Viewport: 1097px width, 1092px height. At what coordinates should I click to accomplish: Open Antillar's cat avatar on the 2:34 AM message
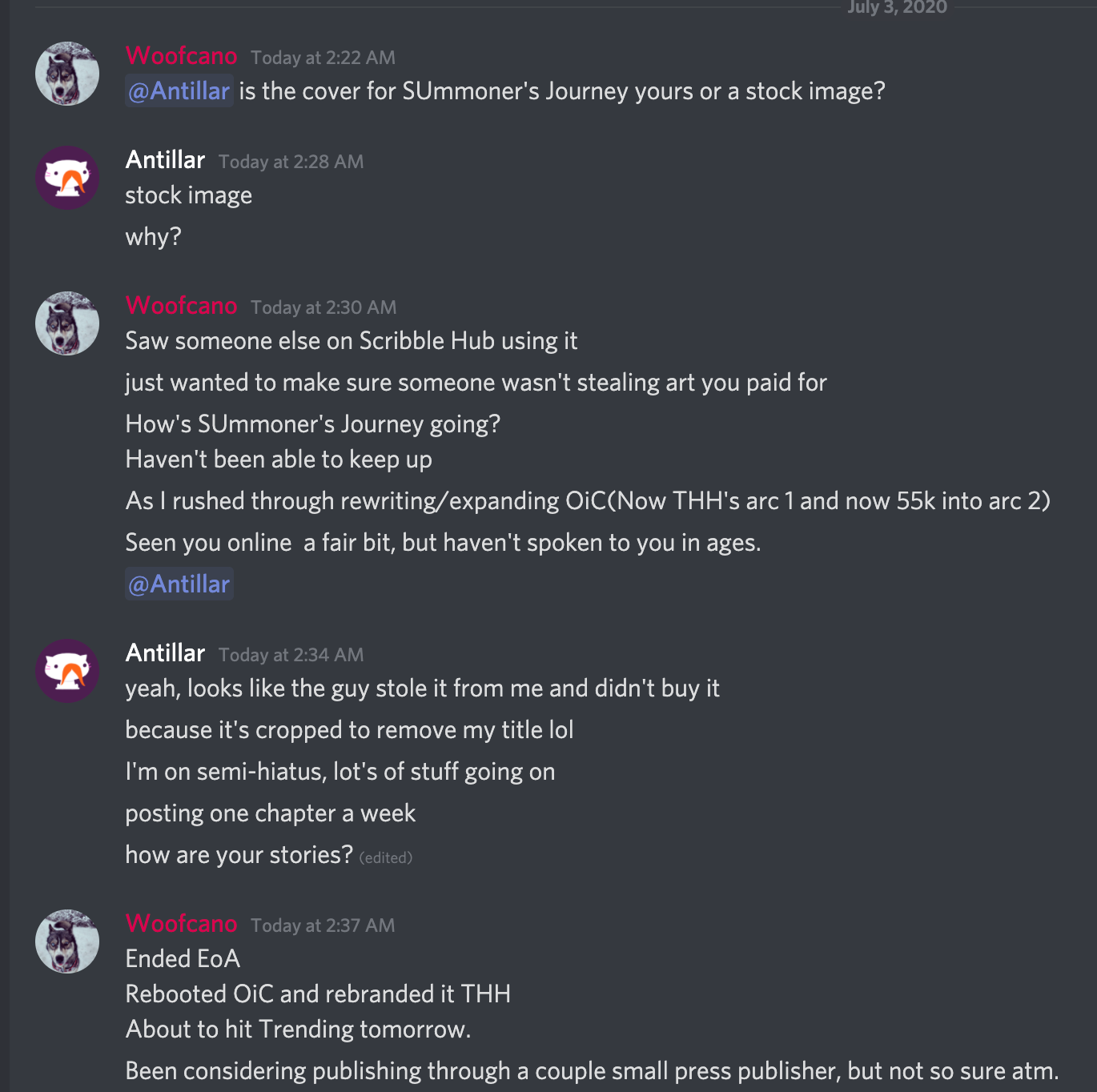[x=67, y=671]
